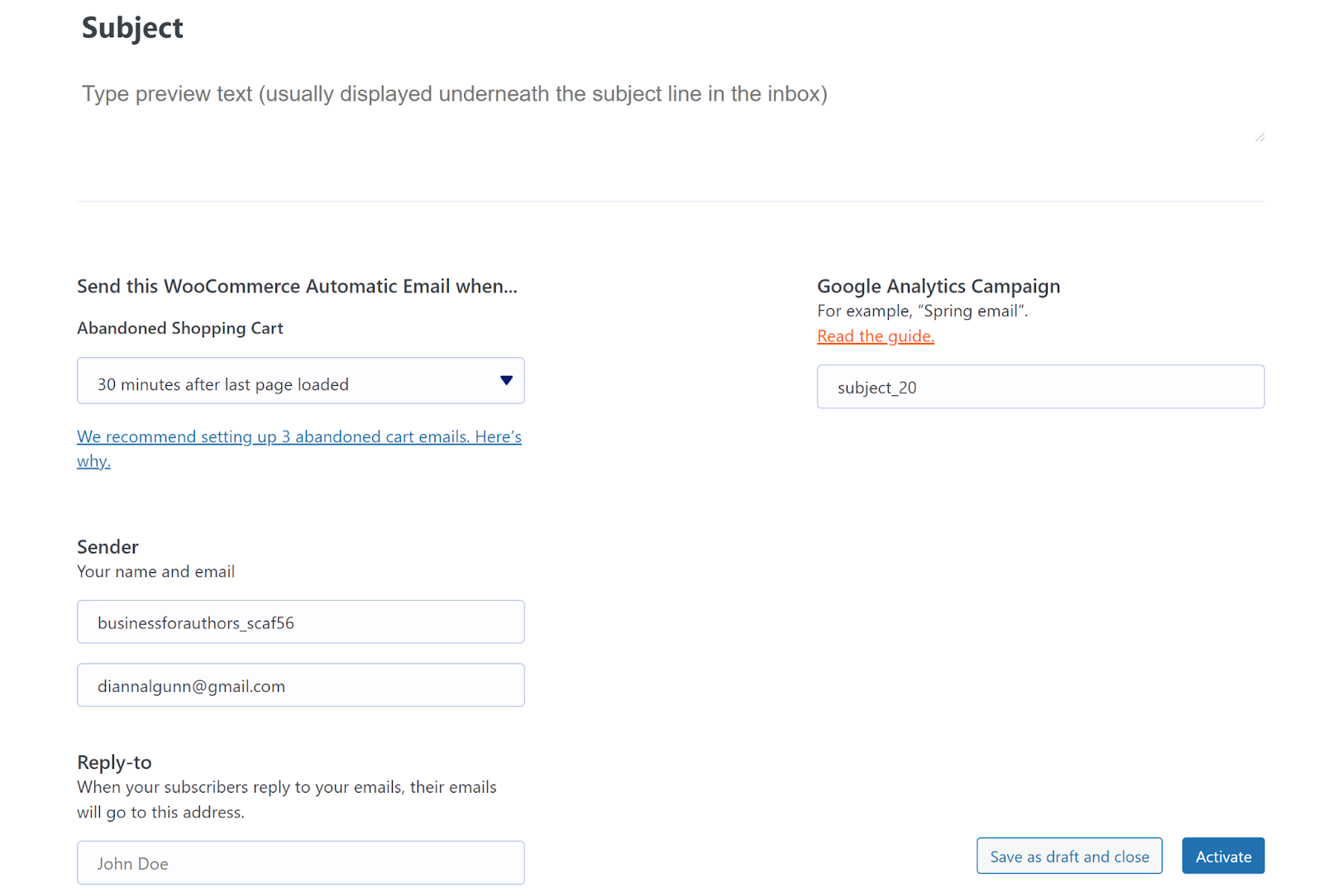This screenshot has width=1323, height=896.
Task: Click the "Your name and email" description
Action: point(155,572)
